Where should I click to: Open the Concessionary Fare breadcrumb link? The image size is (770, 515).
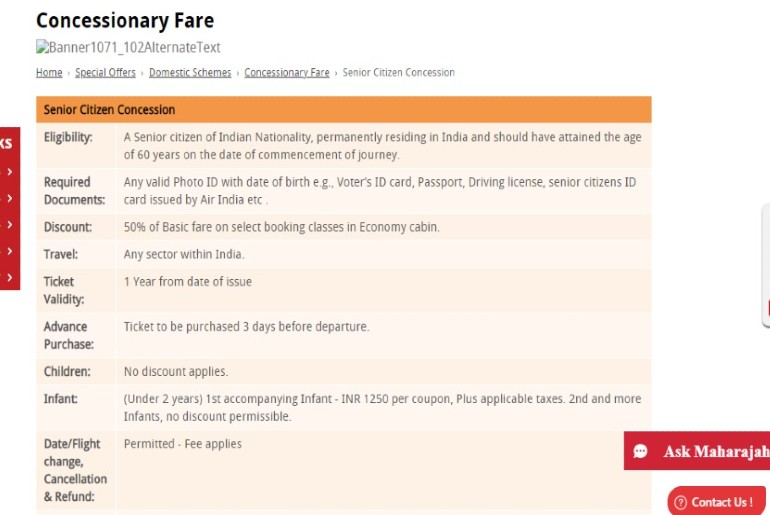(287, 73)
